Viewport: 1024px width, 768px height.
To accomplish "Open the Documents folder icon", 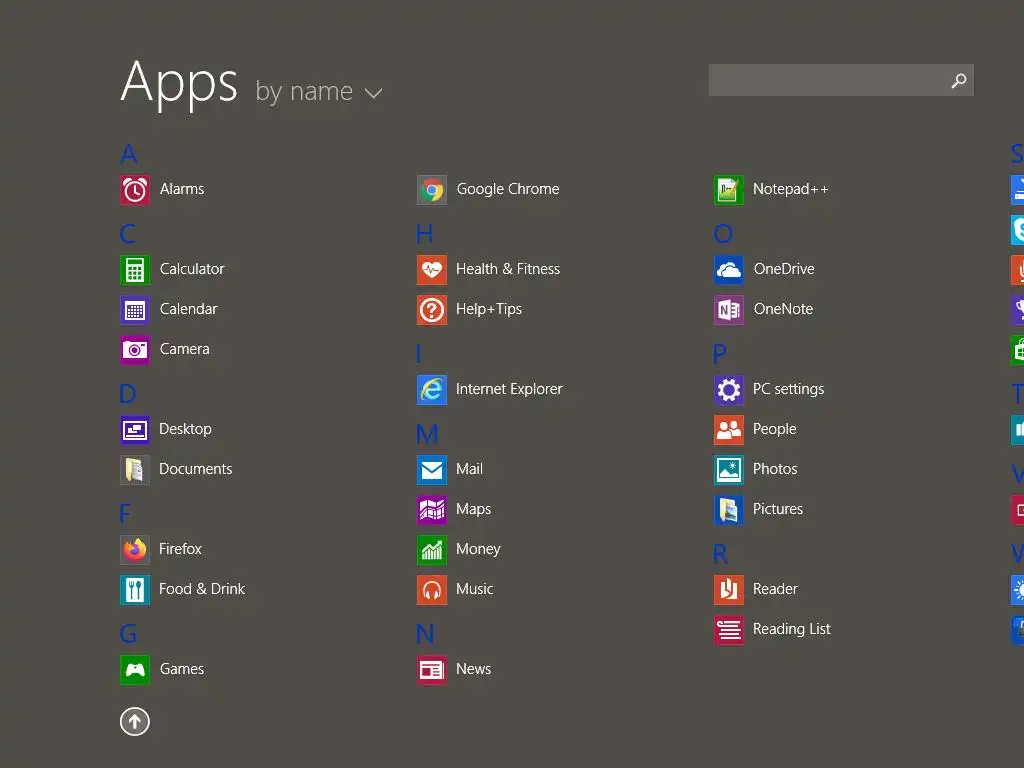I will click(135, 470).
